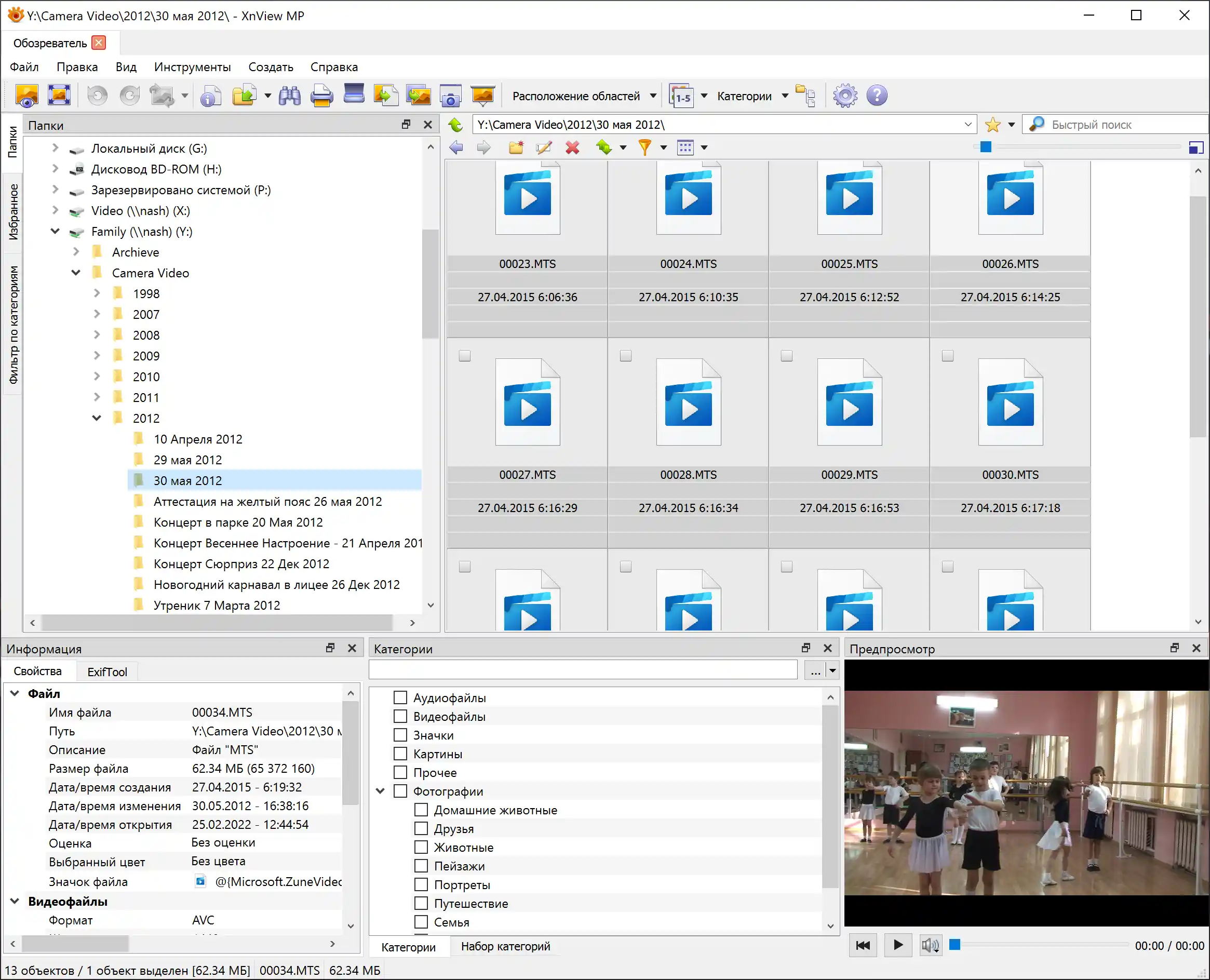Open the Правка menu
This screenshot has width=1210, height=980.
tap(77, 66)
